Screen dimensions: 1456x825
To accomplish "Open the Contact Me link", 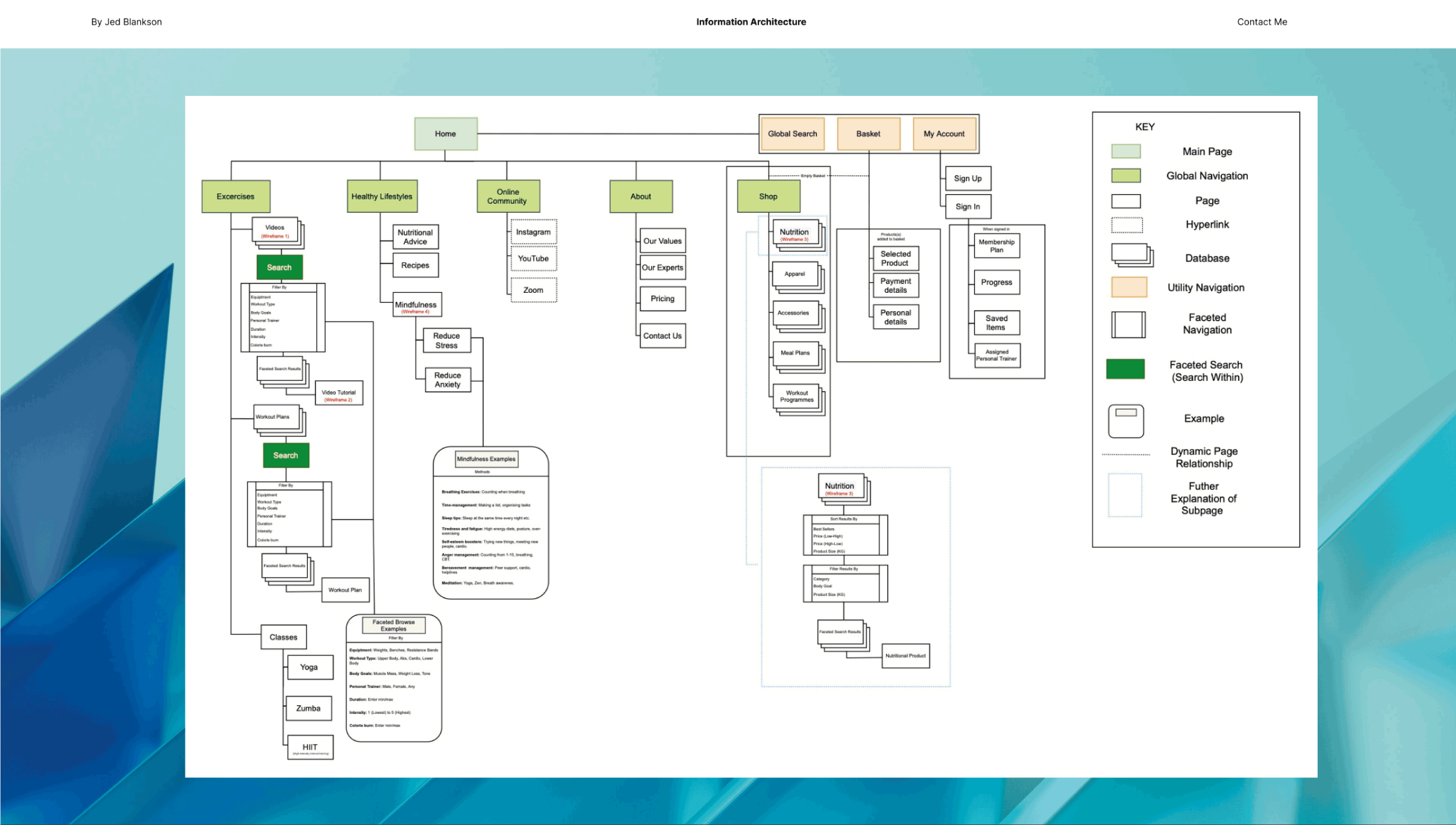I will 1261,22.
